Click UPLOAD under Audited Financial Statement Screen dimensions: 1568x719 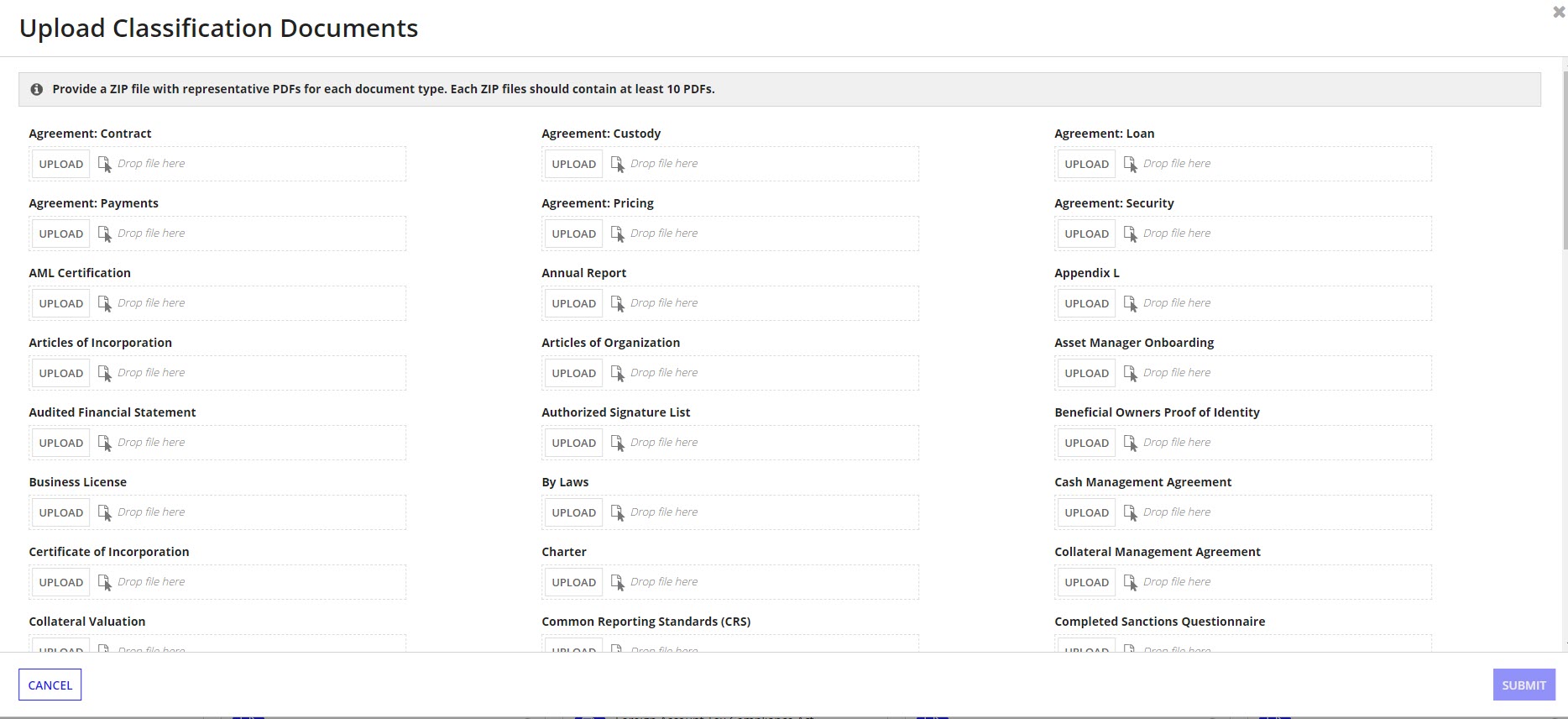(x=61, y=443)
